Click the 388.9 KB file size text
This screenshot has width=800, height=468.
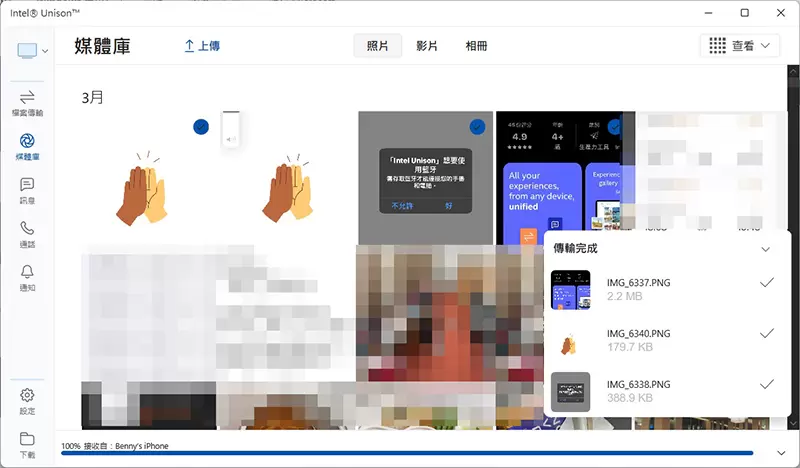(630, 398)
